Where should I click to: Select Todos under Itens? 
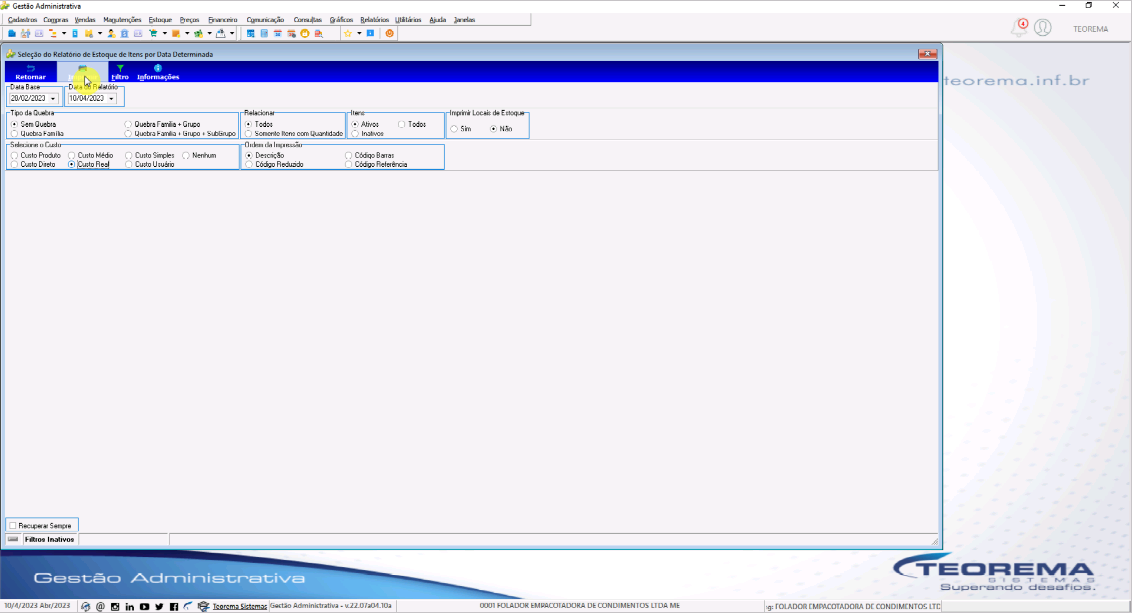pyautogui.click(x=402, y=124)
